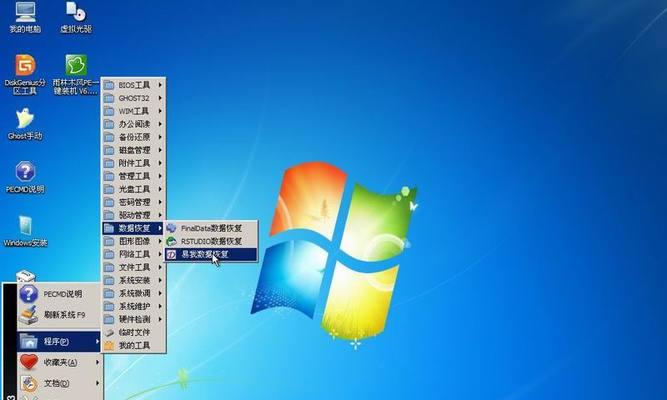Choose 管理工具 in the programs menu

(134, 176)
